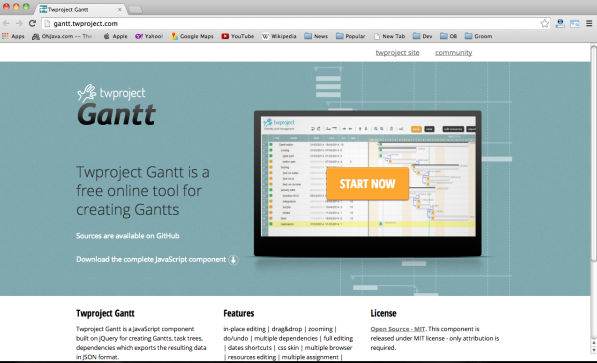Click the Features section heading
This screenshot has width=597, height=363.
[x=239, y=313]
